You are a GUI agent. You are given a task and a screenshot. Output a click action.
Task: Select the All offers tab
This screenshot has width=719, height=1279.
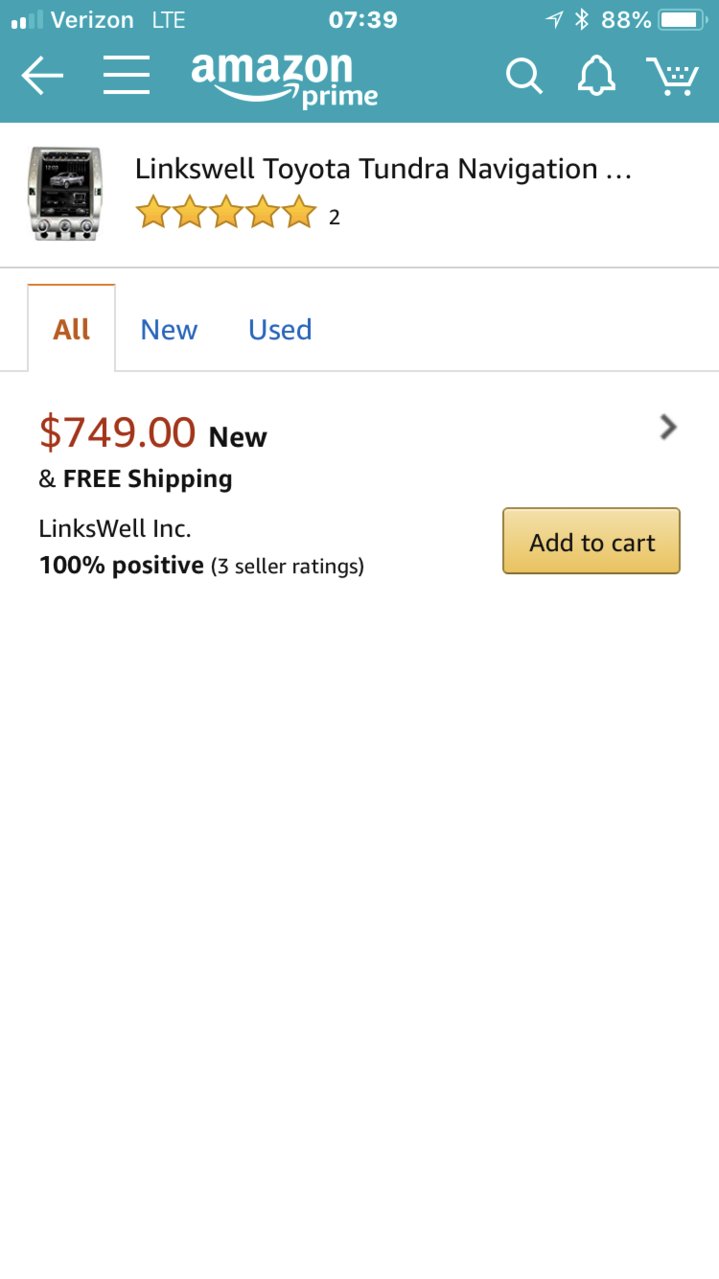coord(71,329)
